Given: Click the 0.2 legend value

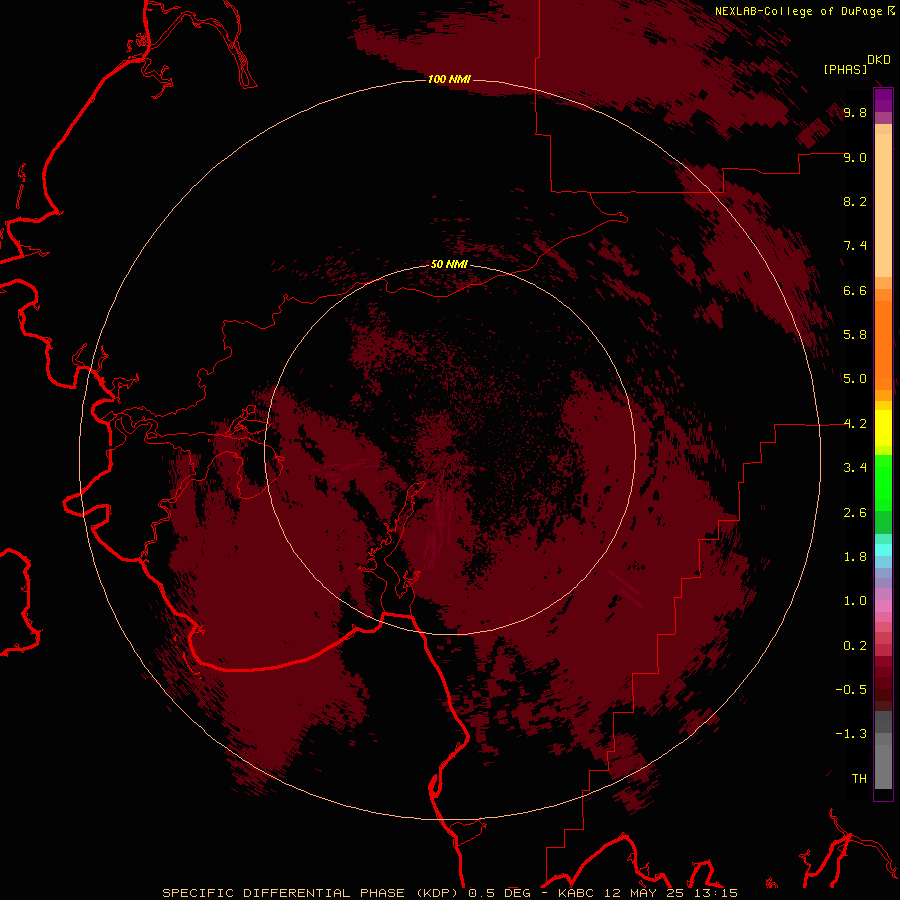Looking at the screenshot, I should pyautogui.click(x=855, y=646).
